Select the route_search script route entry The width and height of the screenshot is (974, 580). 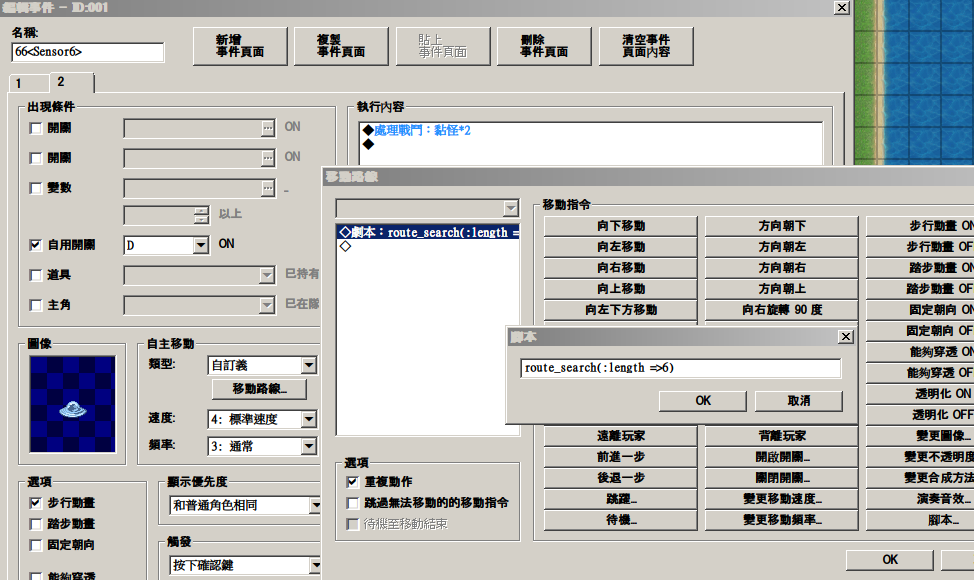click(x=428, y=232)
